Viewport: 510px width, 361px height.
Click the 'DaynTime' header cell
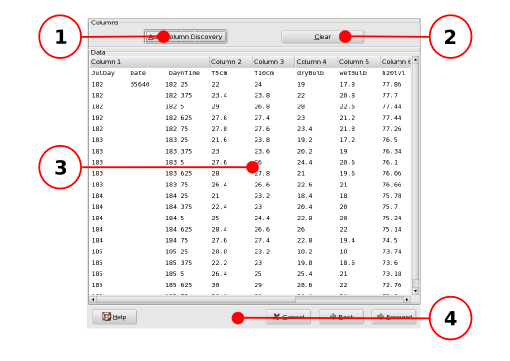tap(184, 73)
